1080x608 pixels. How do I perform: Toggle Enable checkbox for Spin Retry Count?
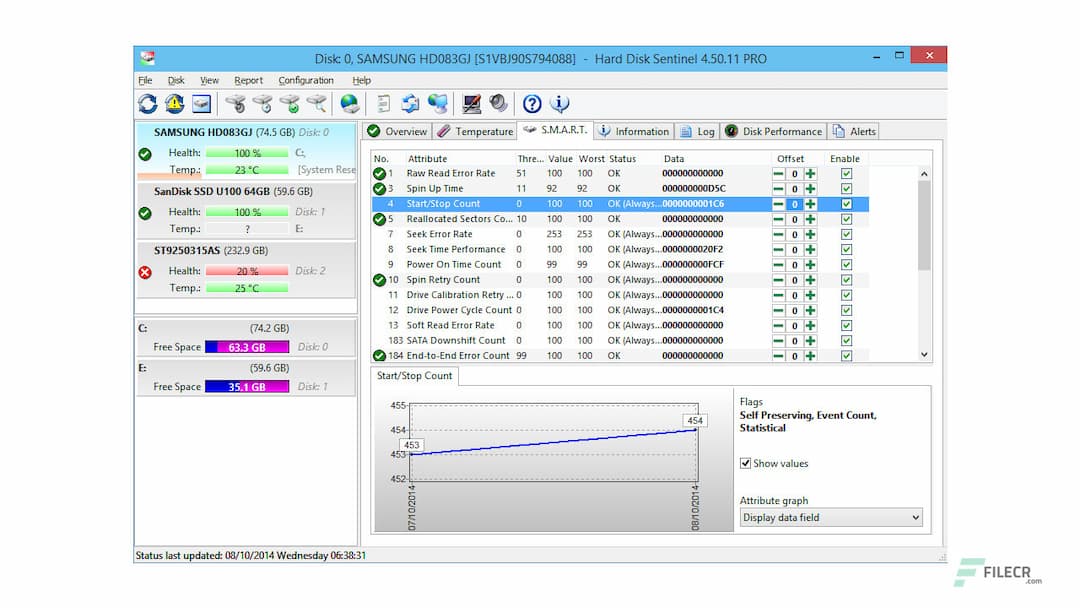(x=847, y=280)
